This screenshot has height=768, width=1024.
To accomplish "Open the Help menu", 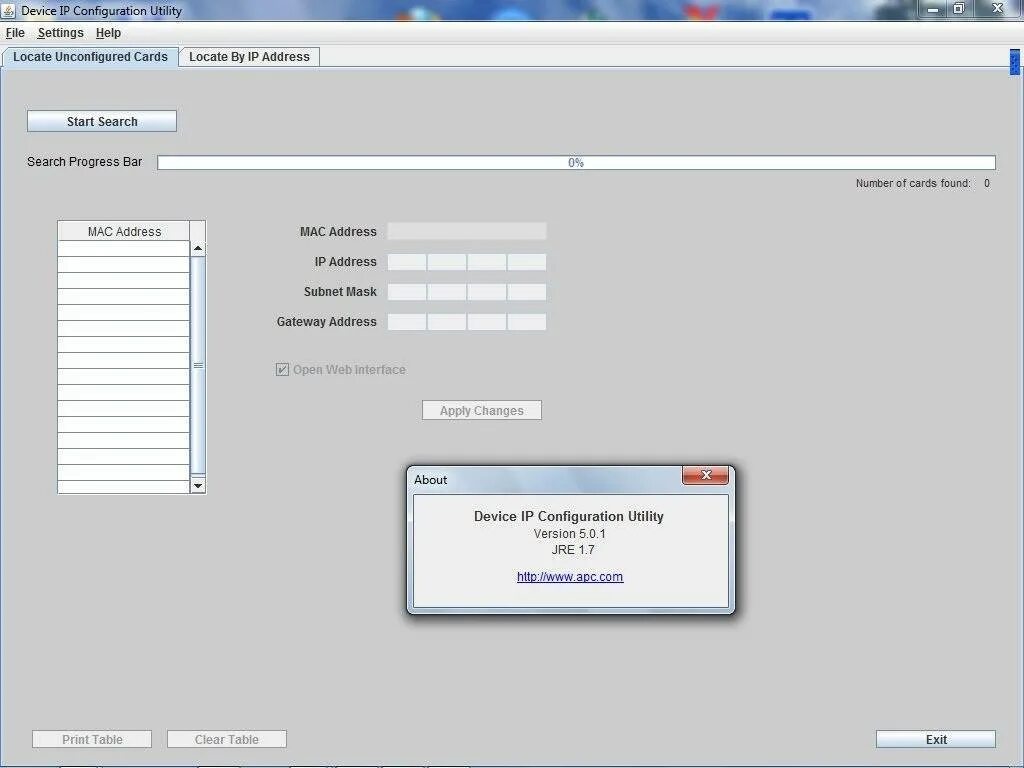I will coord(108,33).
